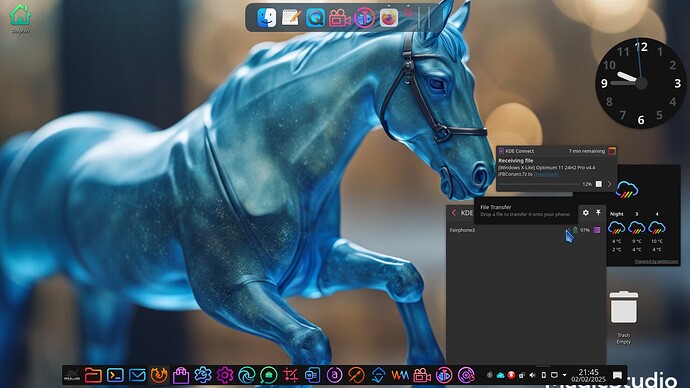
Task: Open the purple circled 'a' app icon
Action: [x=334, y=375]
